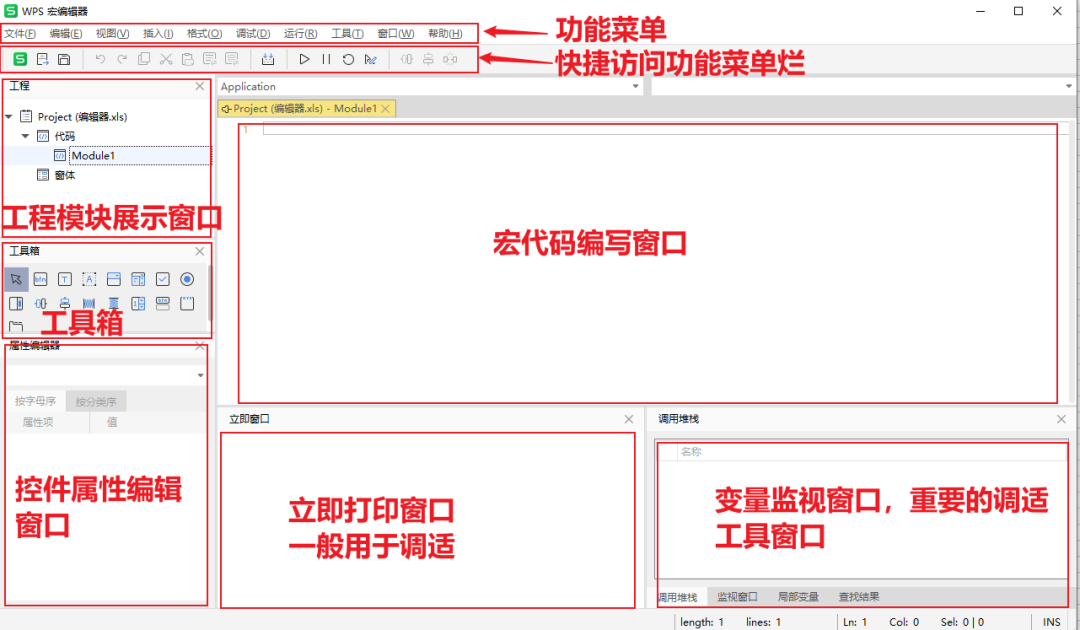Select the Run macro toolbar icon
The height and width of the screenshot is (630, 1080).
click(x=305, y=59)
